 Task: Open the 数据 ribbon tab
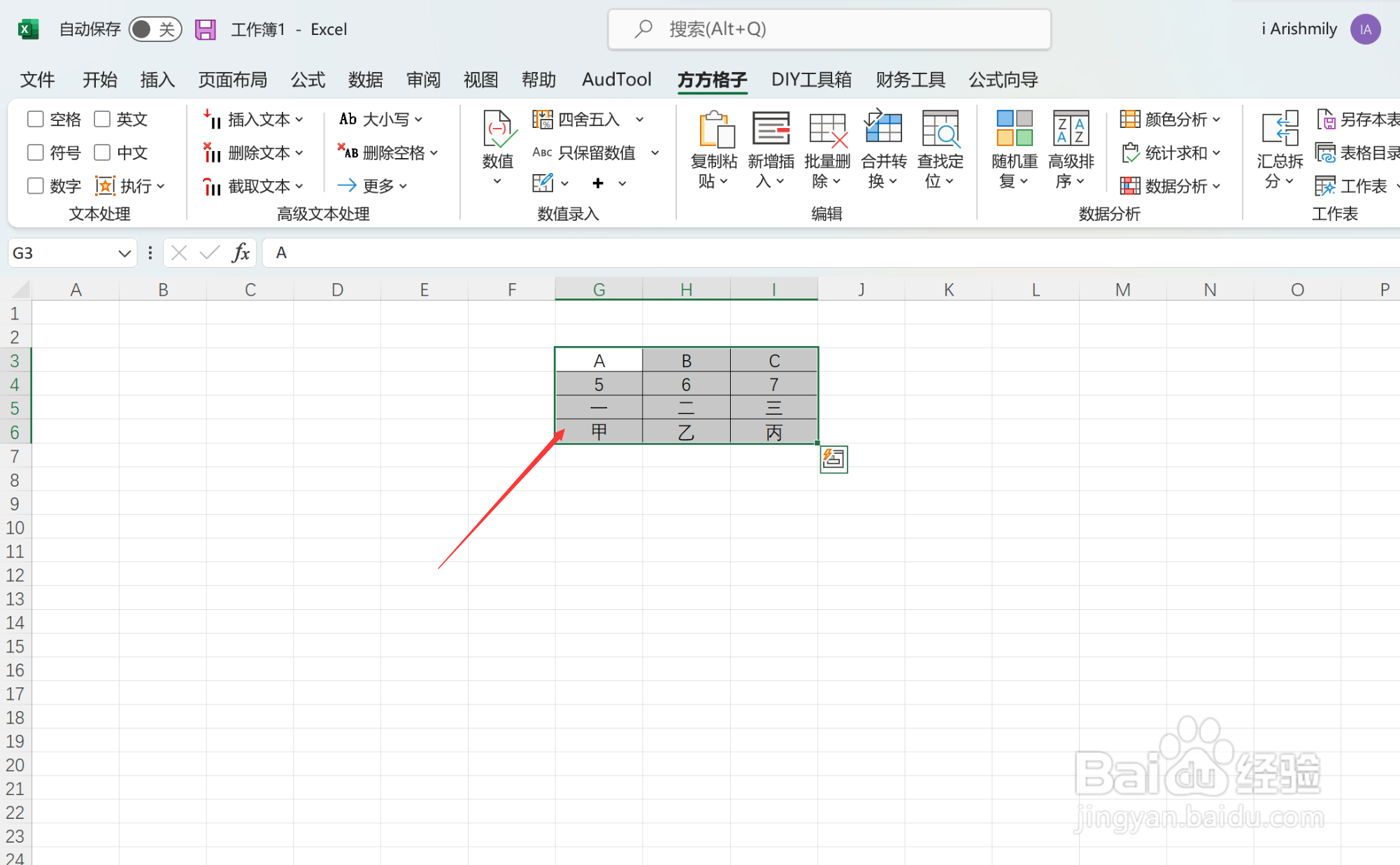click(x=364, y=80)
